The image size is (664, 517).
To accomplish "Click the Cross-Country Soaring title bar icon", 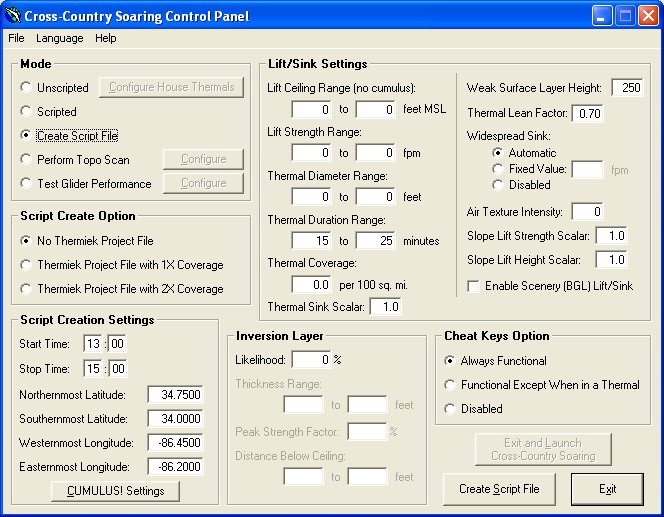I will [12, 15].
